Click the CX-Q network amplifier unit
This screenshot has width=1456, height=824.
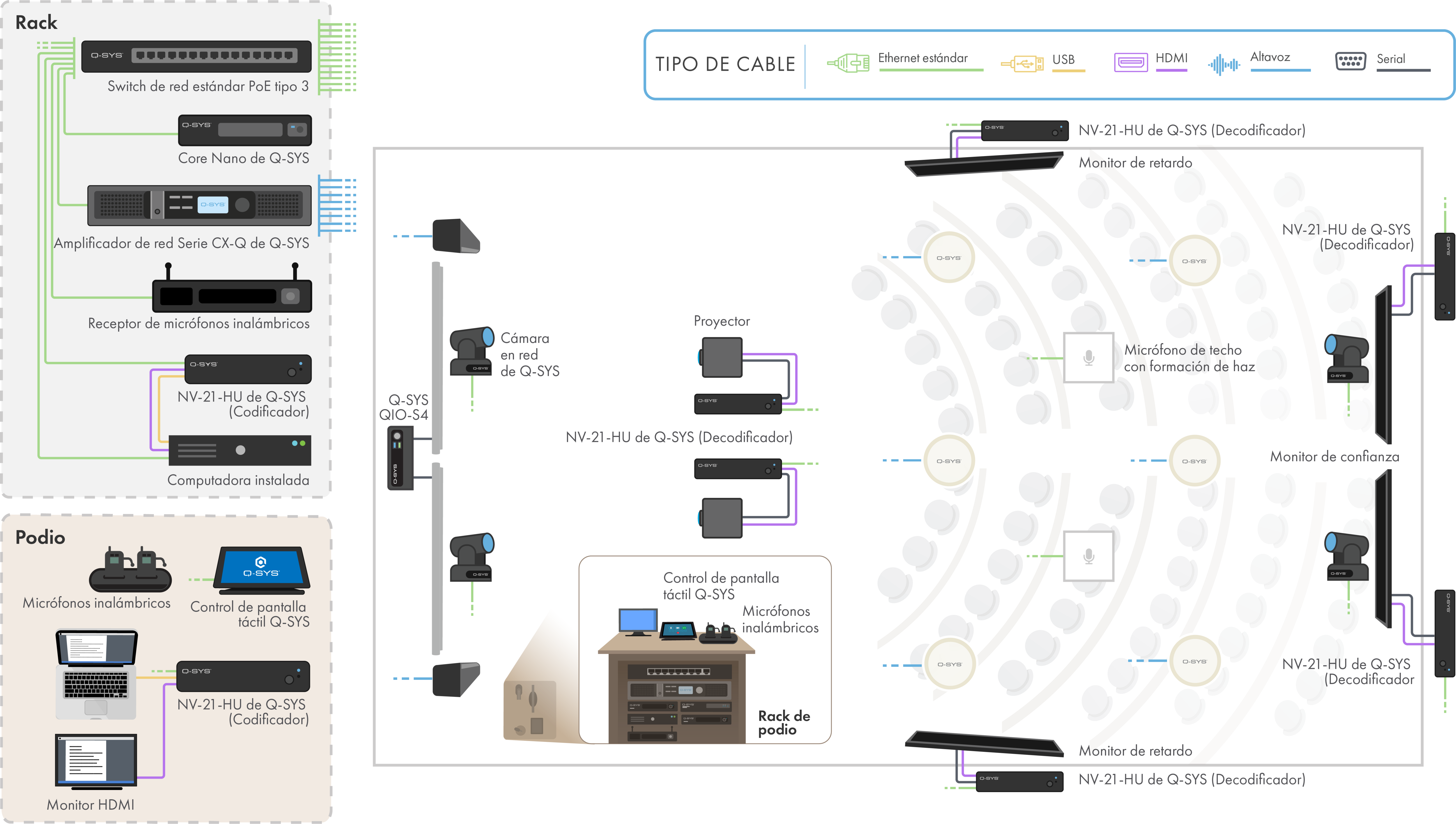pyautogui.click(x=199, y=205)
